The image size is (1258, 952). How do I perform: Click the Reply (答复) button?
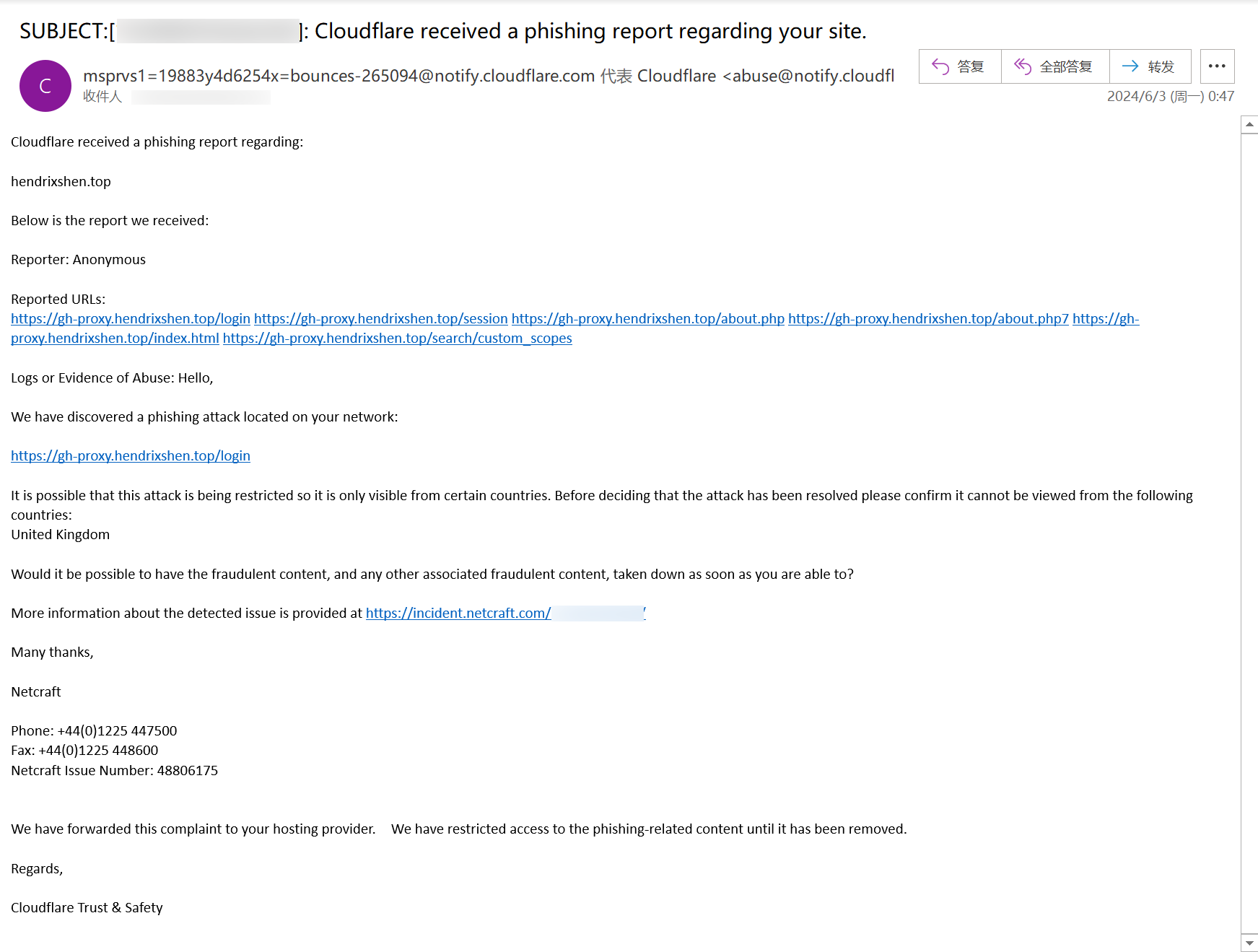(x=959, y=67)
